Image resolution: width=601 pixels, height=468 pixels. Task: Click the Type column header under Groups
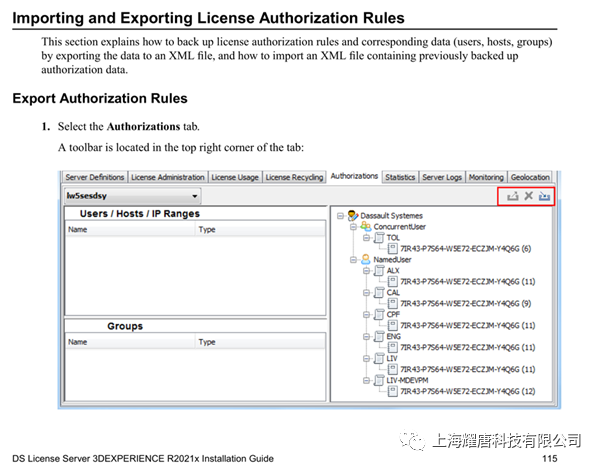[x=260, y=342]
